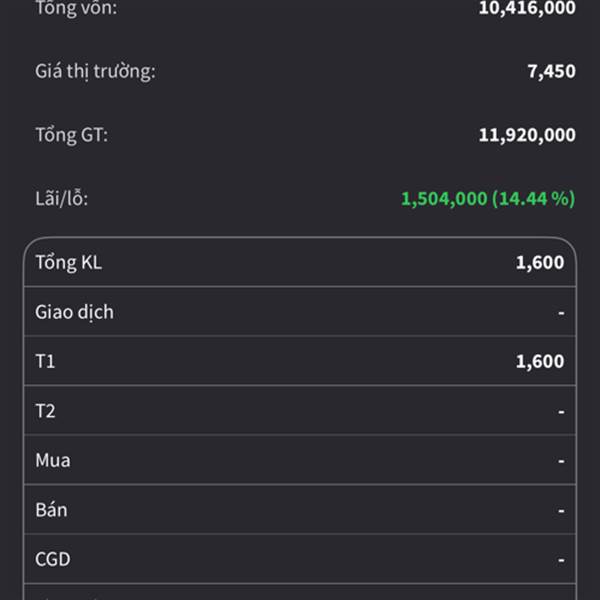The image size is (600, 600).
Task: Click the dash value in CGD row
Action: click(x=561, y=561)
